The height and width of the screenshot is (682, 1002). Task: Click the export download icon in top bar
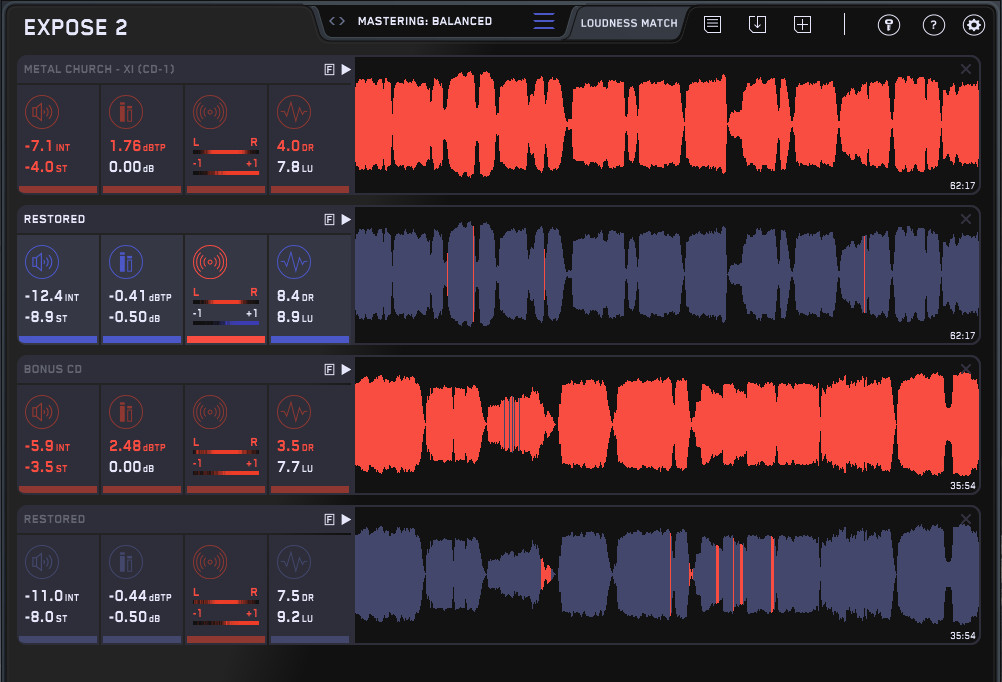coord(757,25)
